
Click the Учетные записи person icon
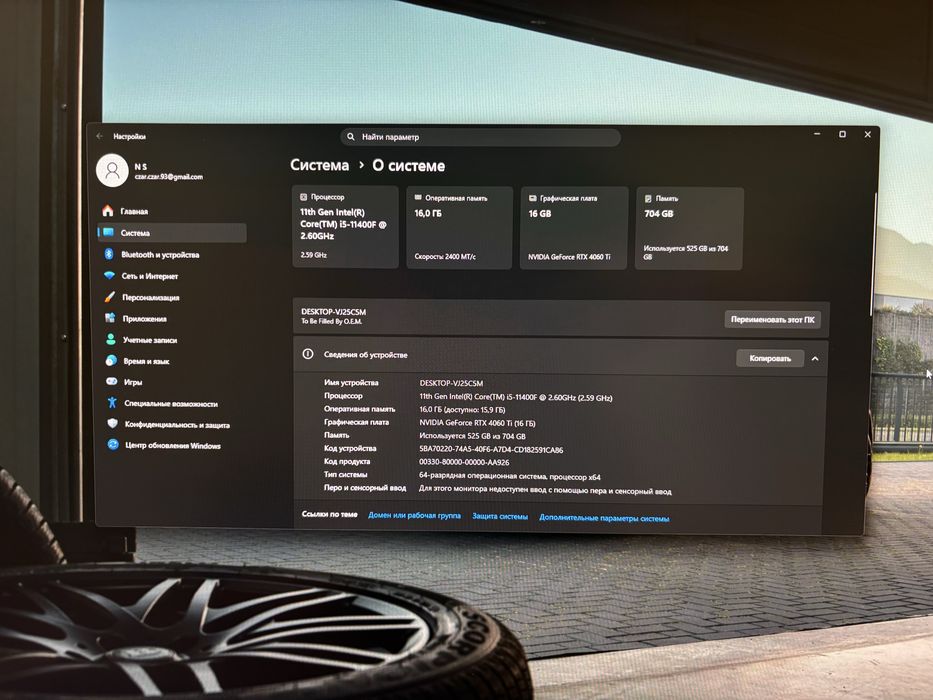[111, 339]
